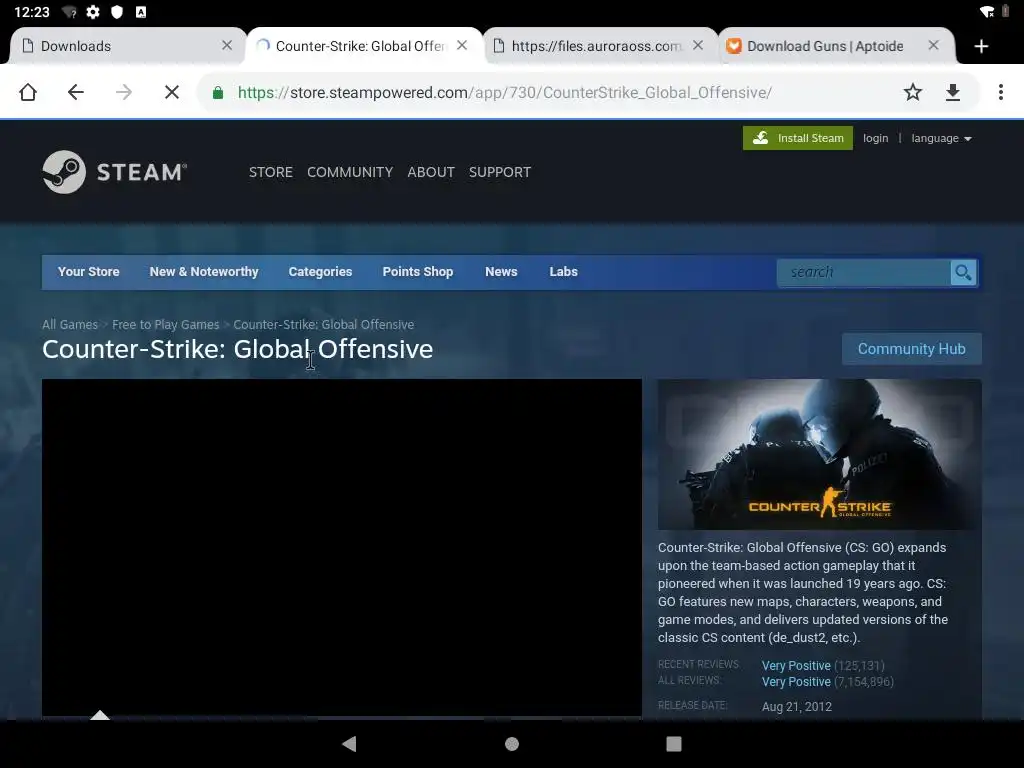Open the Your Store menu
Viewport: 1024px width, 768px height.
(88, 272)
